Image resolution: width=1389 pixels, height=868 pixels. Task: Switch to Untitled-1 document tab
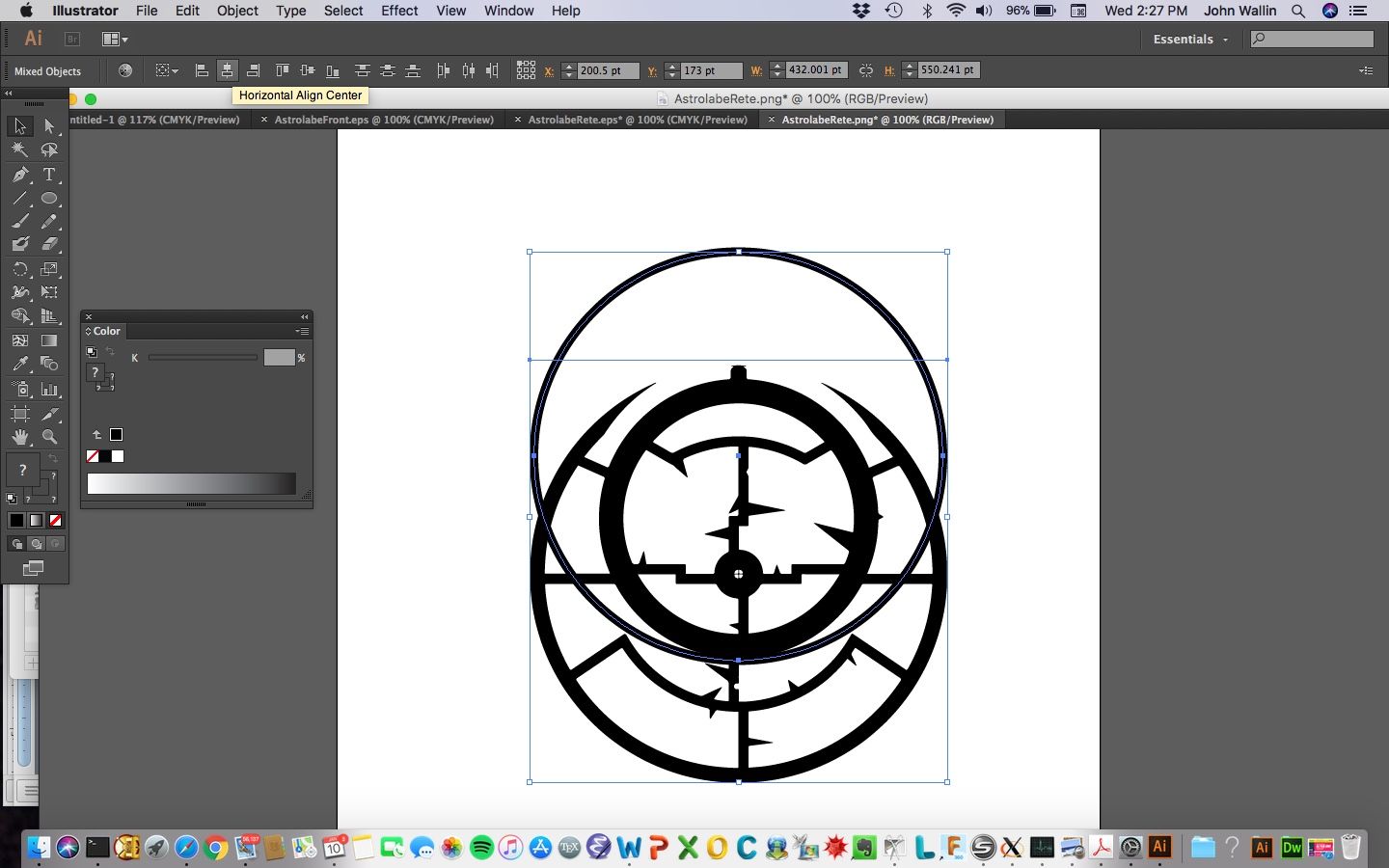coord(154,120)
